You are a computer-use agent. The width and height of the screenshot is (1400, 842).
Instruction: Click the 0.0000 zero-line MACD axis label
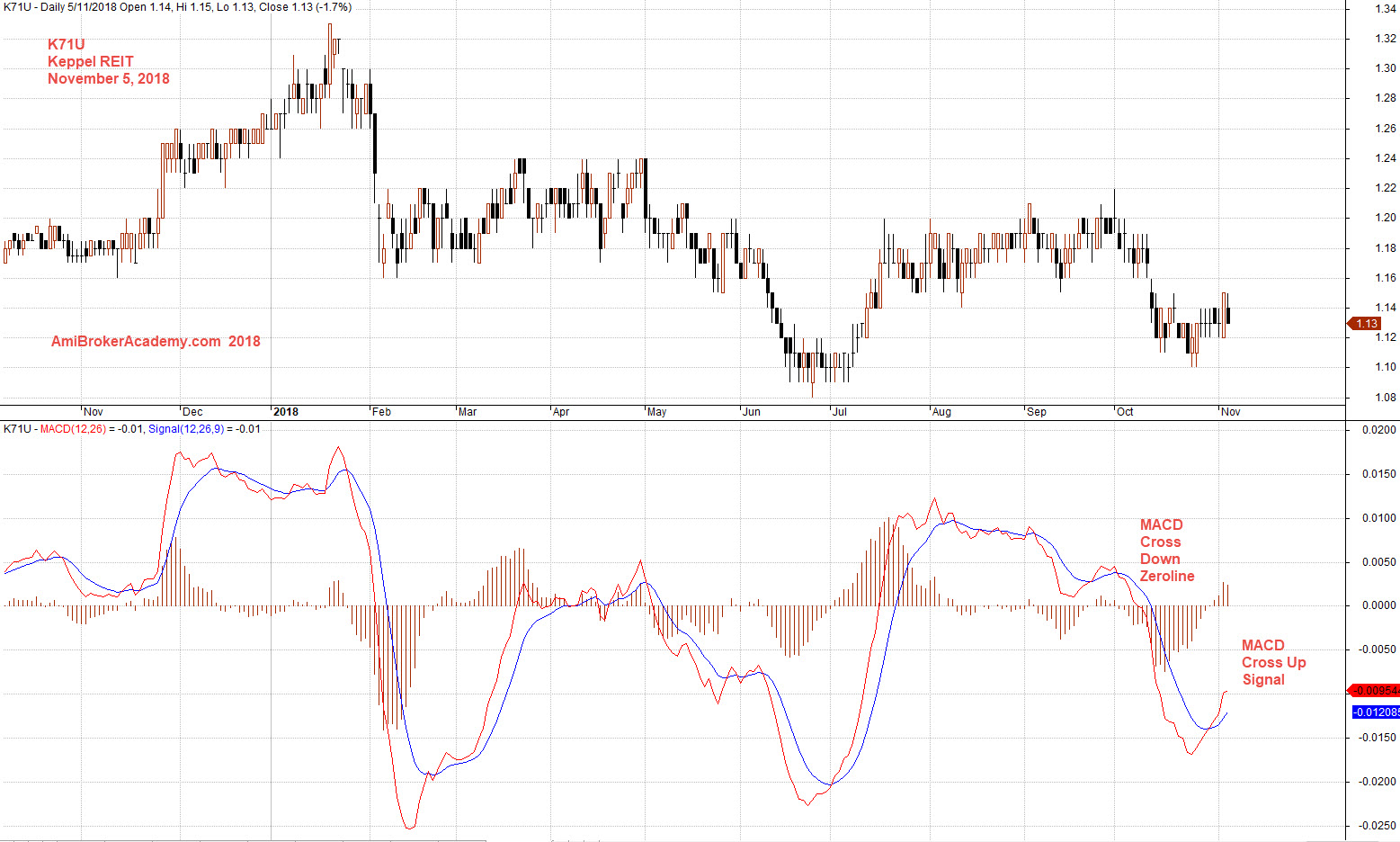(1379, 605)
